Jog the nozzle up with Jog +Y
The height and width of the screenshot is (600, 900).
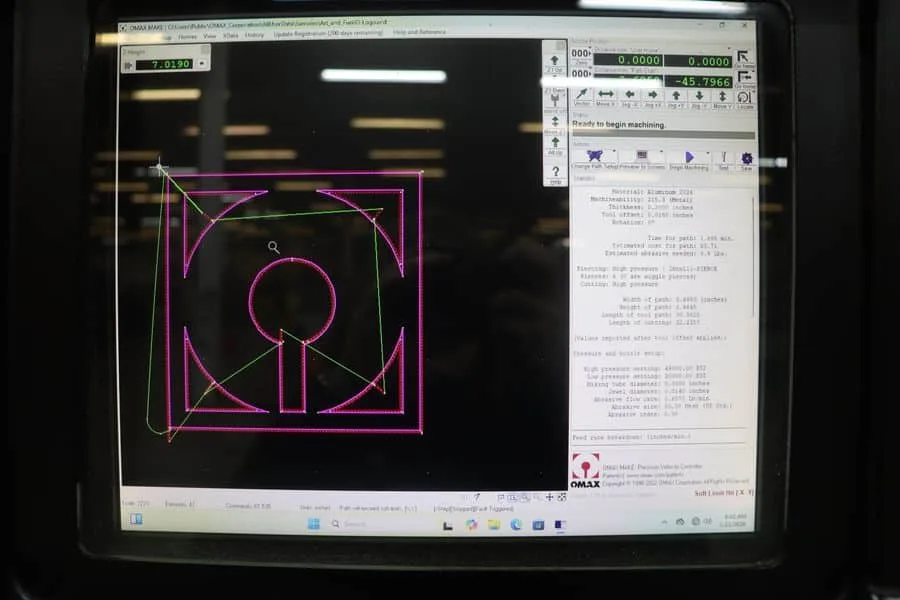tap(676, 95)
